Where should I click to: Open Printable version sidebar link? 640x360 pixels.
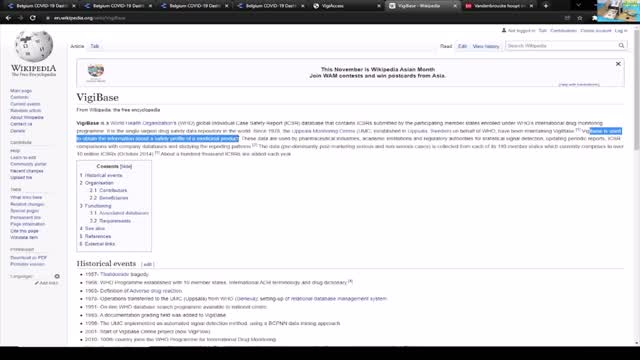(x=27, y=264)
